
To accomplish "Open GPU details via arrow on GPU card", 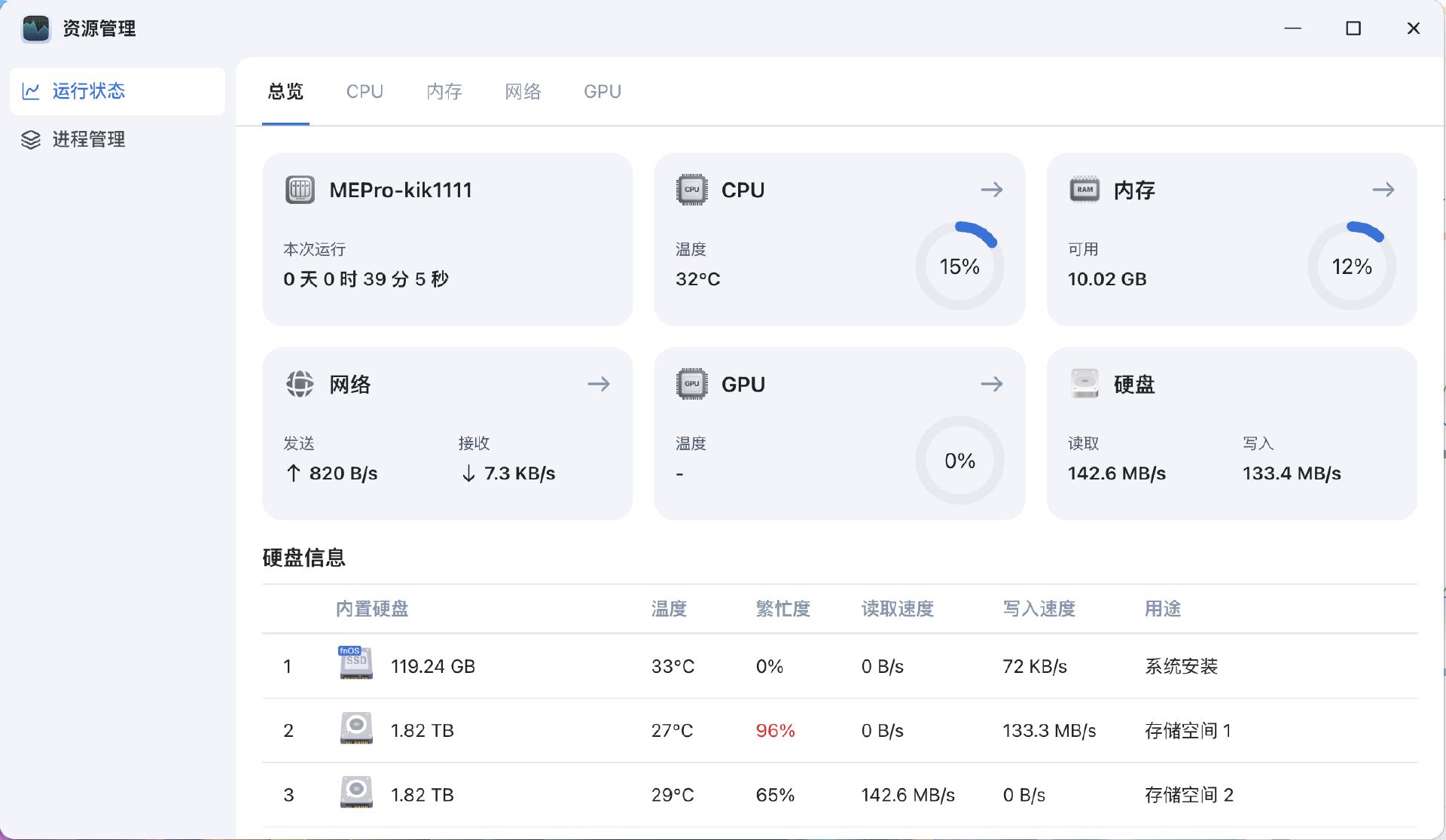I will tap(991, 384).
